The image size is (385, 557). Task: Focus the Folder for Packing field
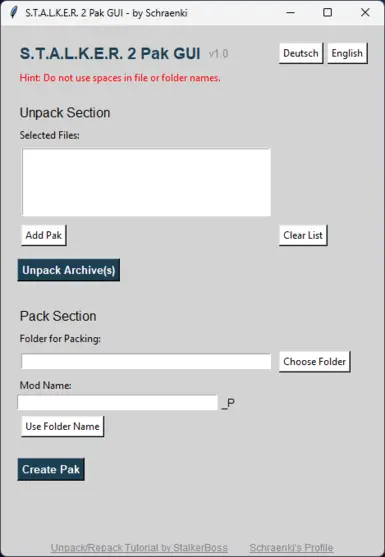(146, 361)
